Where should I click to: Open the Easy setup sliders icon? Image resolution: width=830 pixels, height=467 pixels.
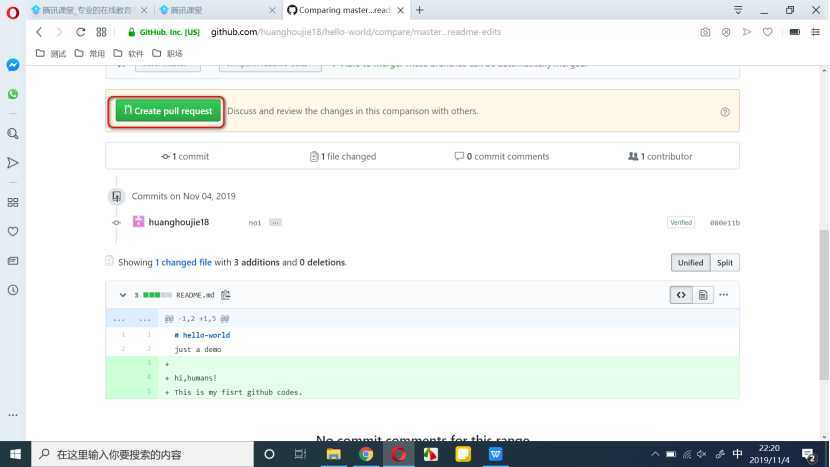815,32
